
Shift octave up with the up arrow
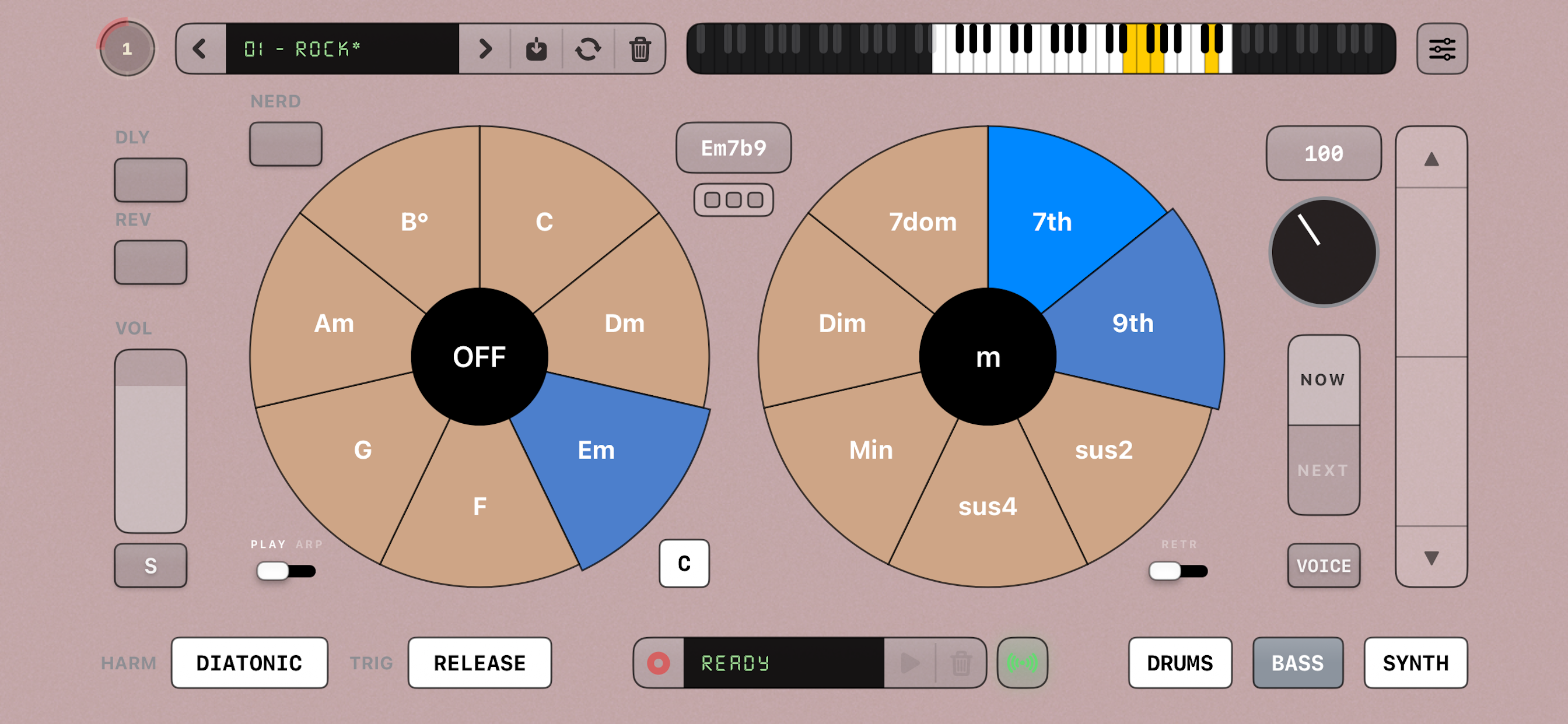coord(1431,158)
